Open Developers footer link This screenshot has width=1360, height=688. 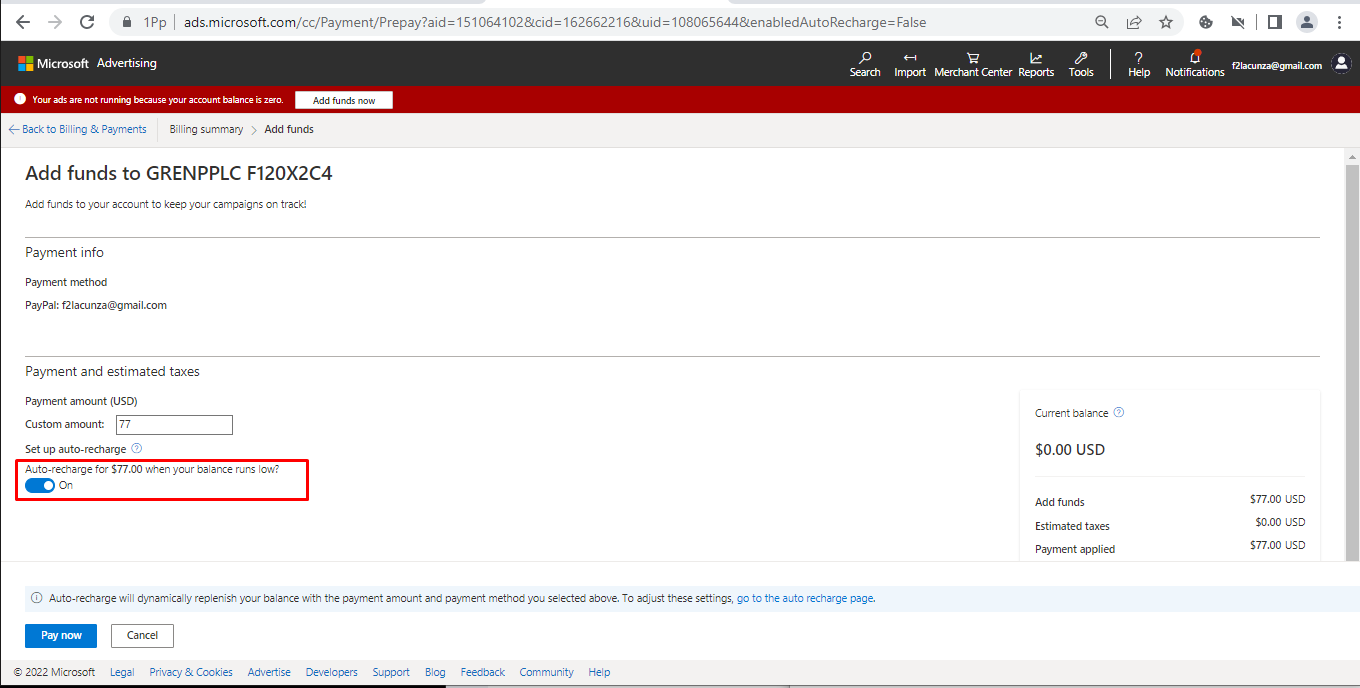[x=332, y=672]
